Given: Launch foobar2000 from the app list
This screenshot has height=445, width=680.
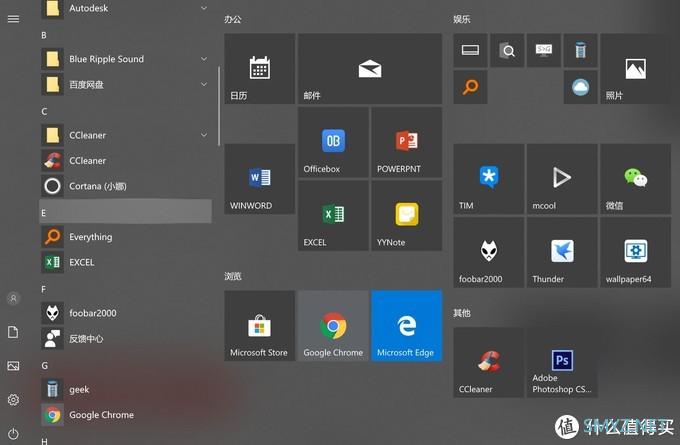Looking at the screenshot, I should coord(126,313).
